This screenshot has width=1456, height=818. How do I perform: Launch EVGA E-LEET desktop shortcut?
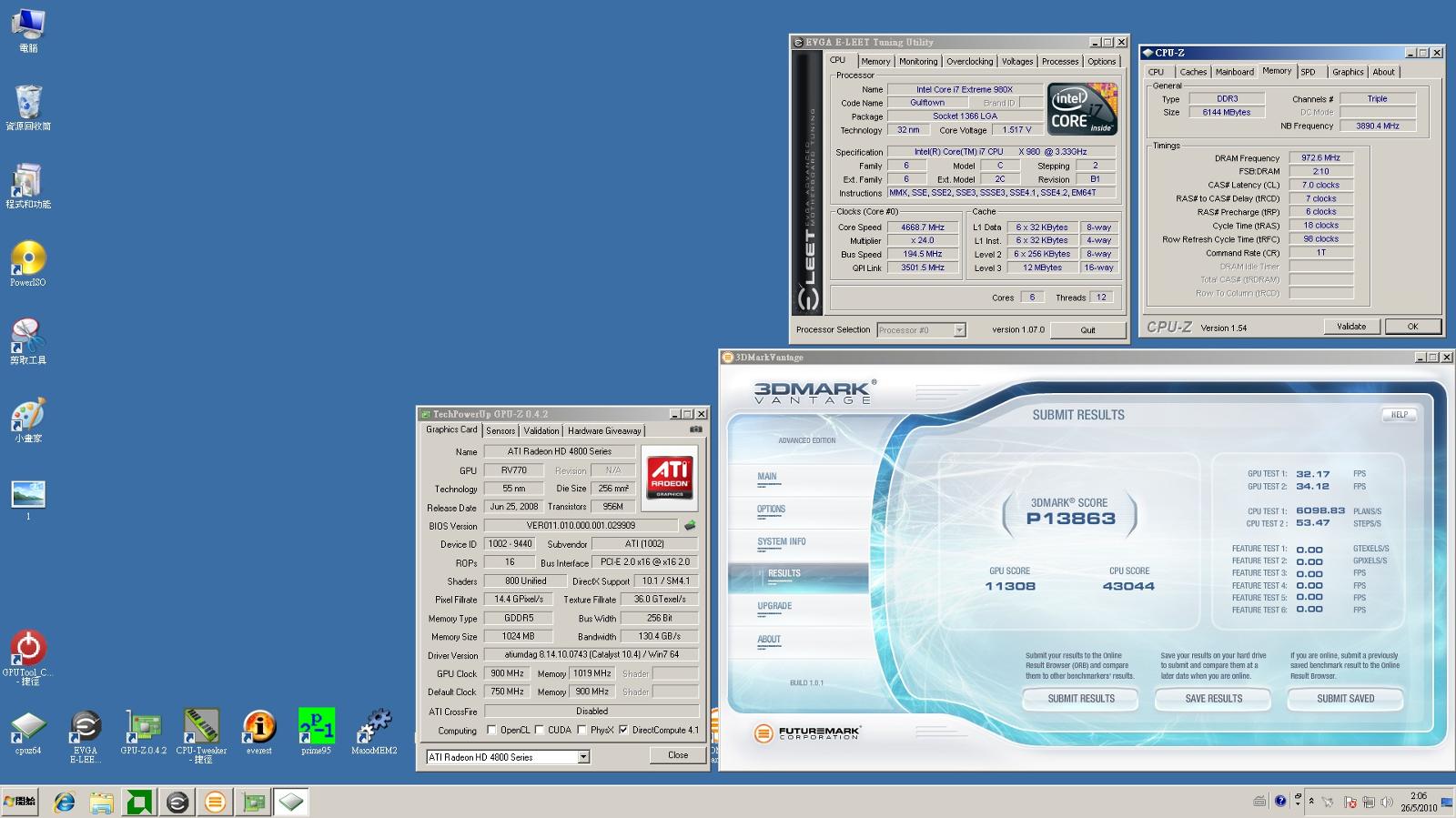pyautogui.click(x=86, y=735)
